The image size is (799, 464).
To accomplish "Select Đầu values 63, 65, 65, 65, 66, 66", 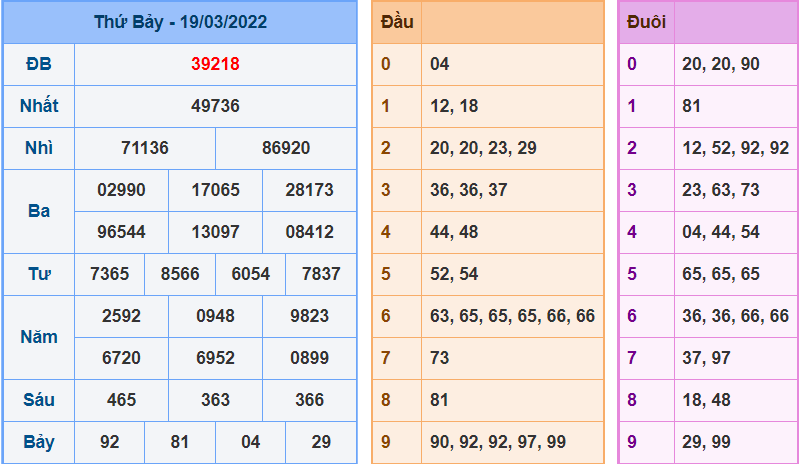I will pos(513,316).
